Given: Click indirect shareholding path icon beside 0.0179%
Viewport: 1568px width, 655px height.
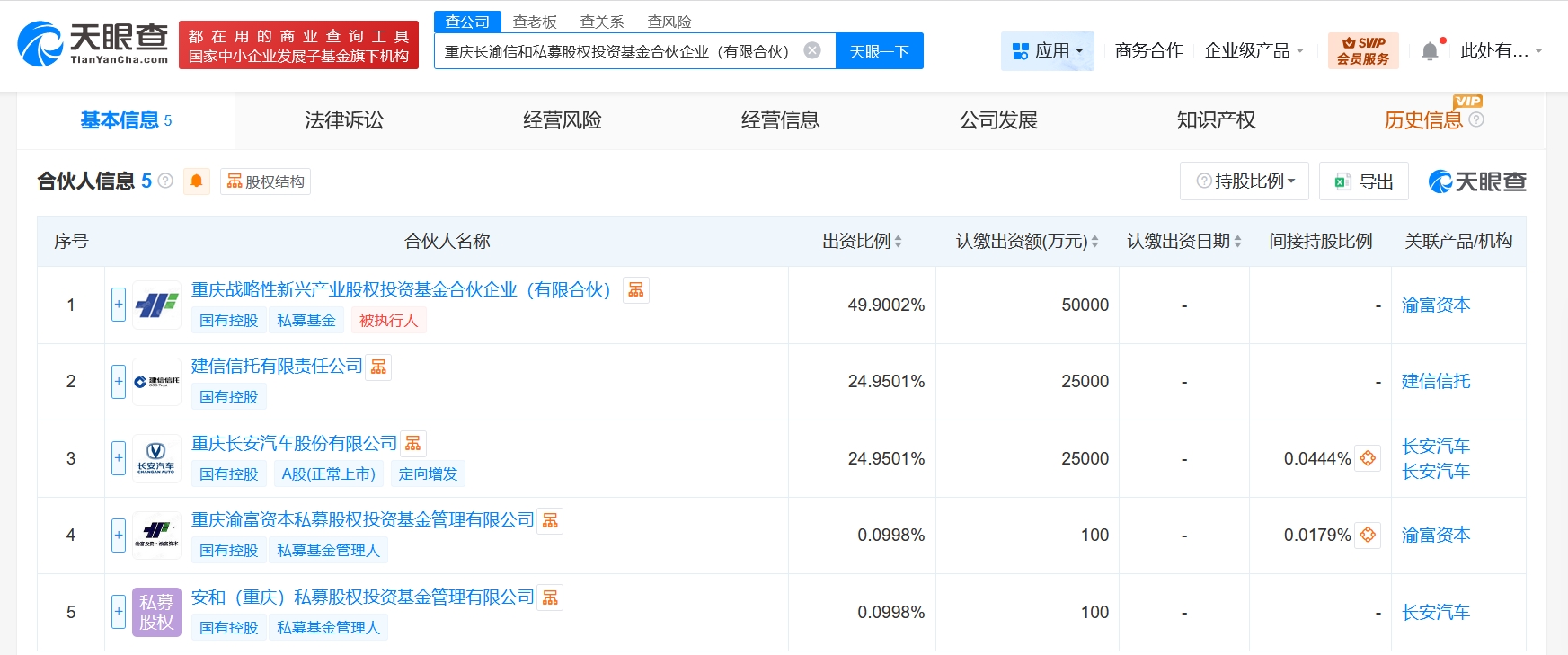Looking at the screenshot, I should pyautogui.click(x=1368, y=536).
